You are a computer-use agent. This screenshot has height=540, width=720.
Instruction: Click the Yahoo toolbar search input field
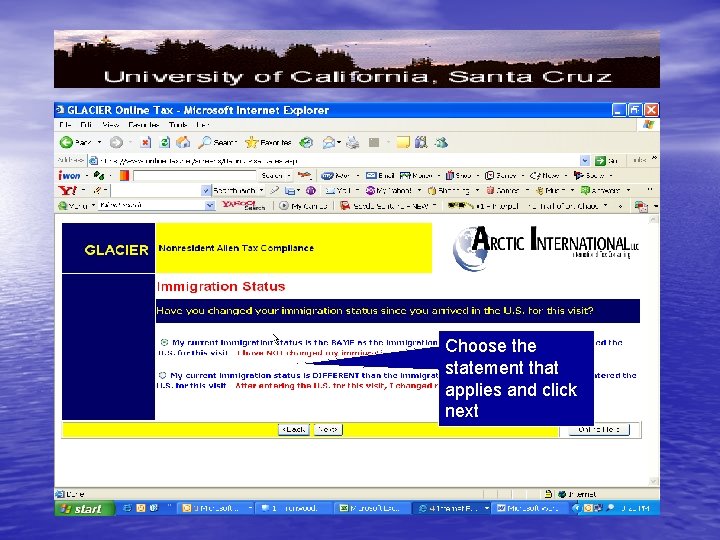tap(156, 190)
